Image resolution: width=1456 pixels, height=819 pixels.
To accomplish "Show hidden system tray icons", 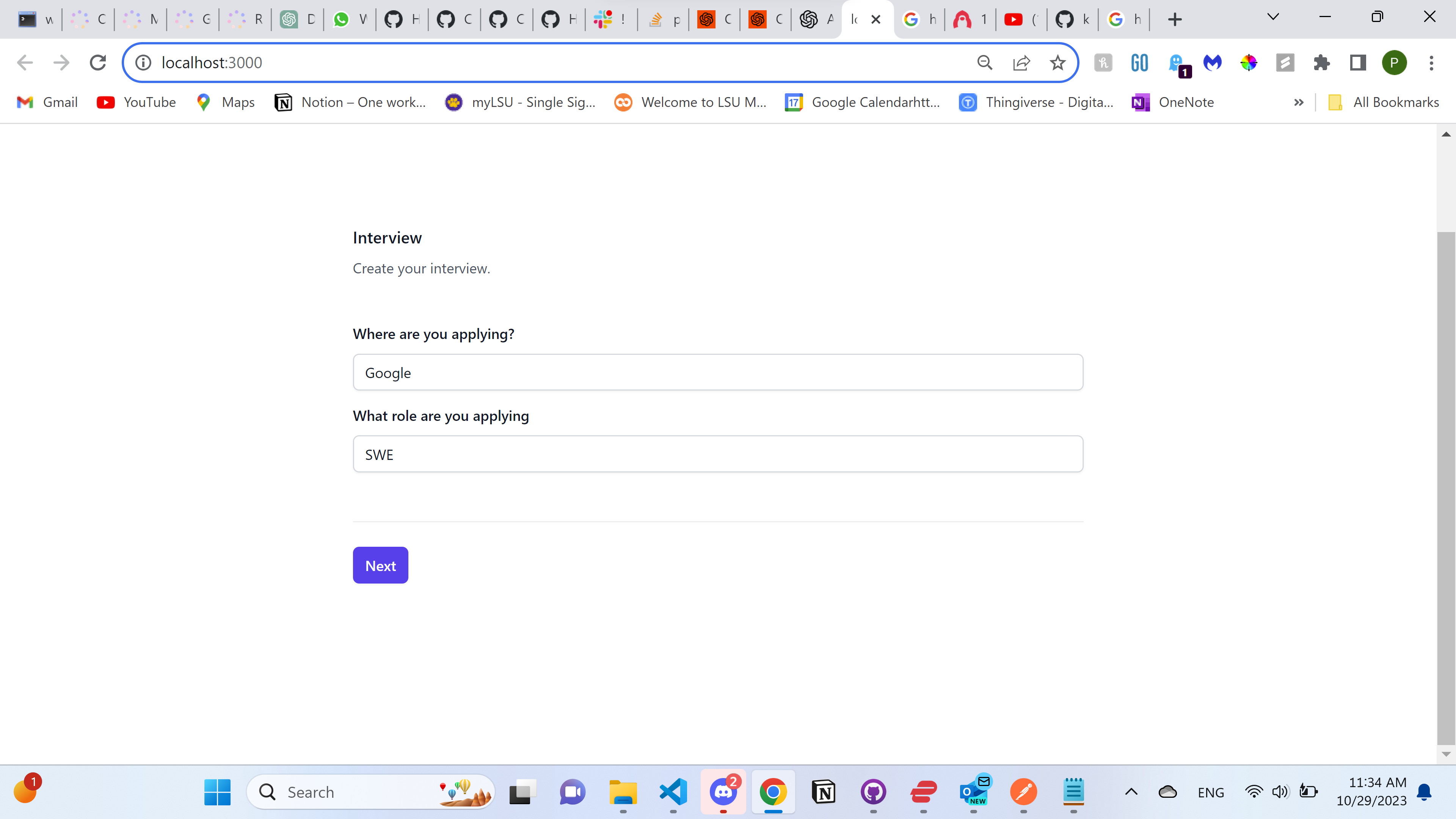I will click(x=1131, y=792).
